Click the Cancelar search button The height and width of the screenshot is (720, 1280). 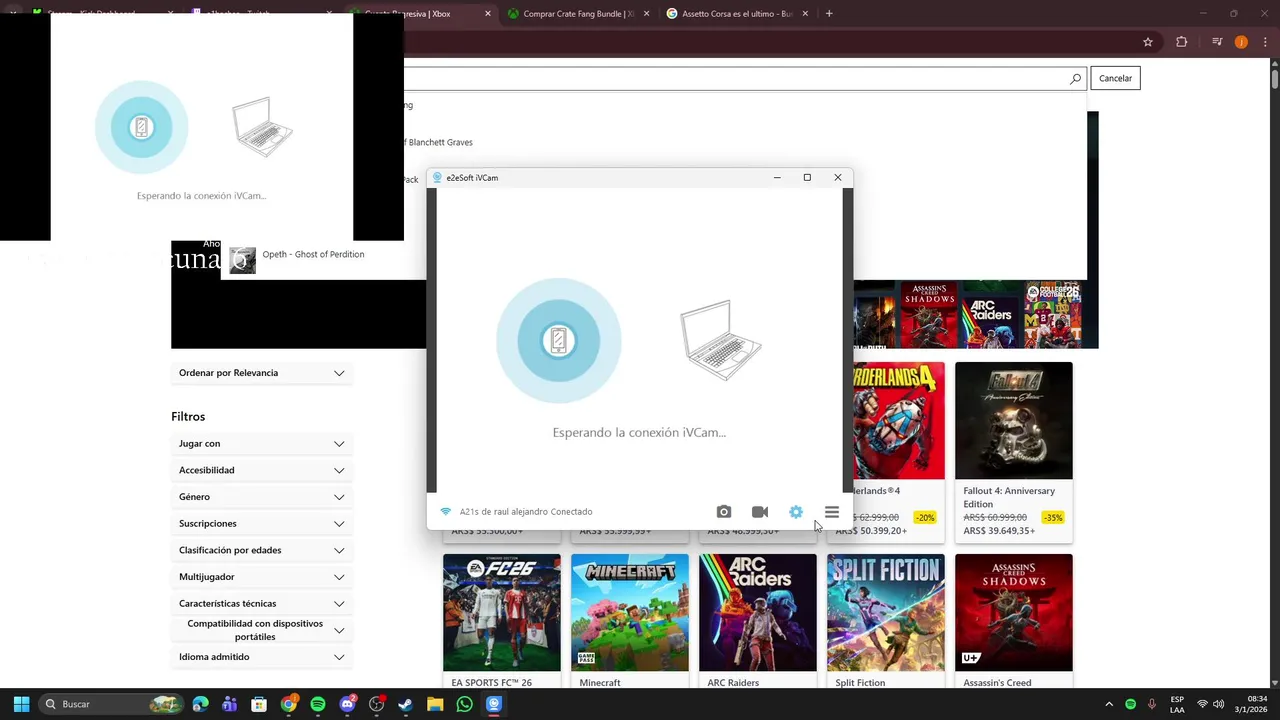pos(1115,78)
